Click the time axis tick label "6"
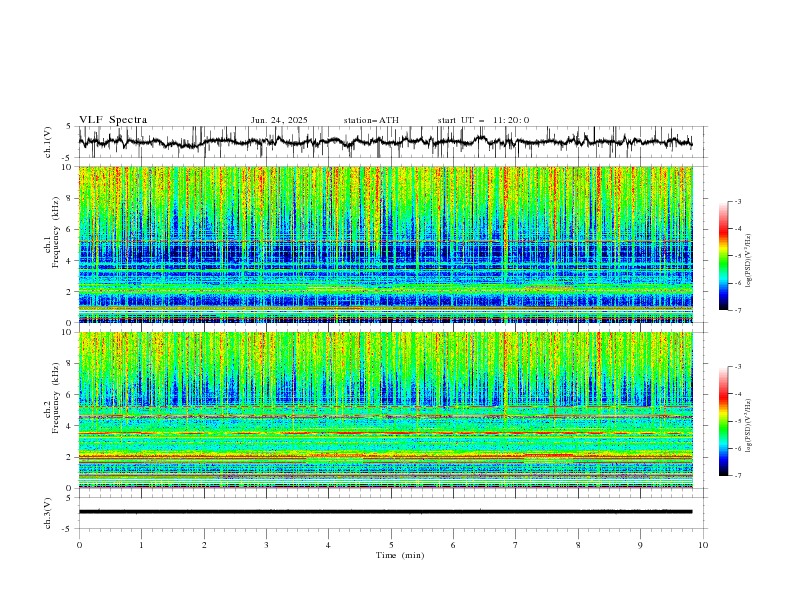Viewport: 792px width, 612px height. [453, 545]
